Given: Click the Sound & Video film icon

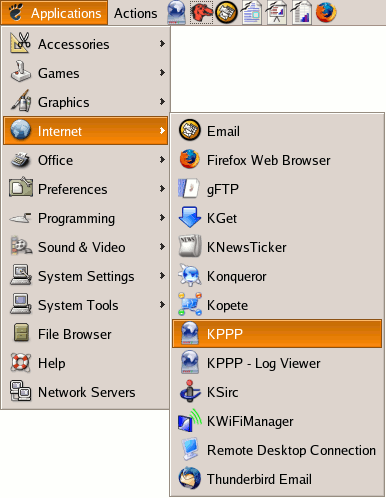Looking at the screenshot, I should coord(21,246).
